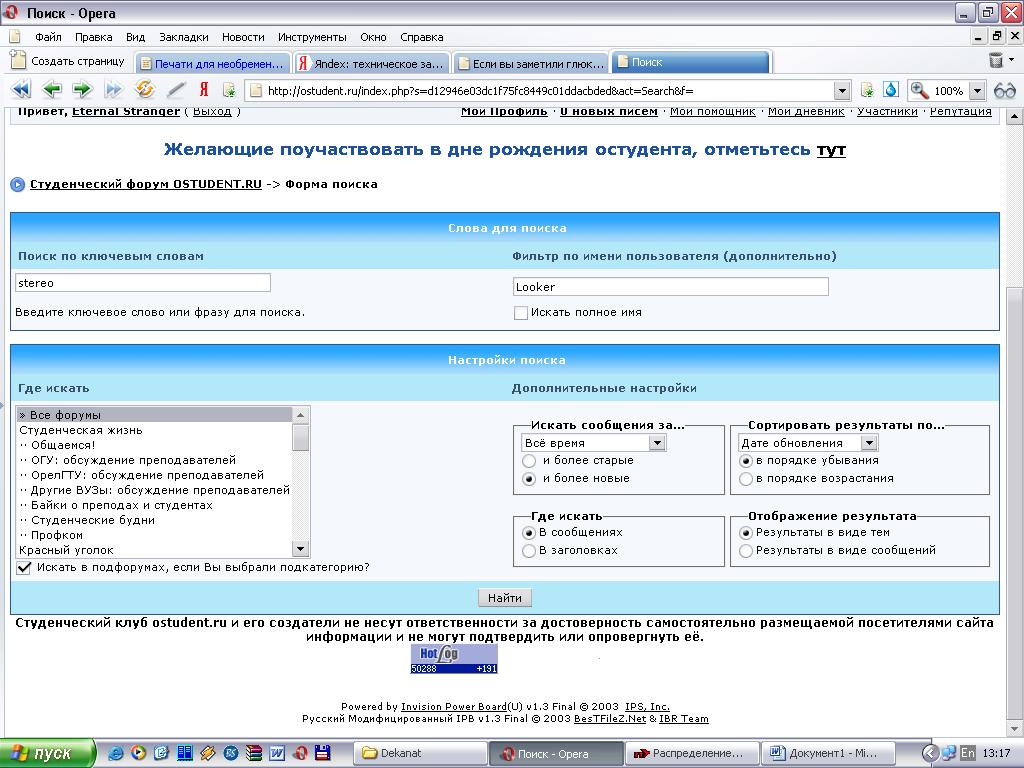Open the 100% zoom level dropdown

point(977,91)
